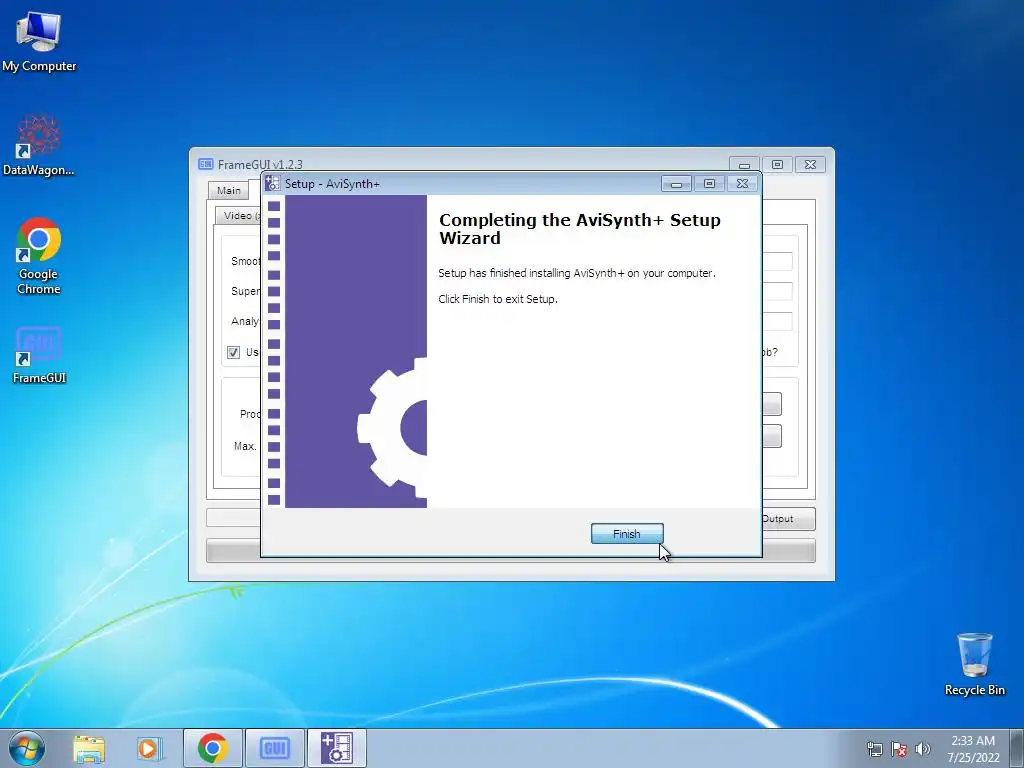Screen dimensions: 1024x768
Task: Open Windows Explorer from the taskbar
Action: (89, 748)
